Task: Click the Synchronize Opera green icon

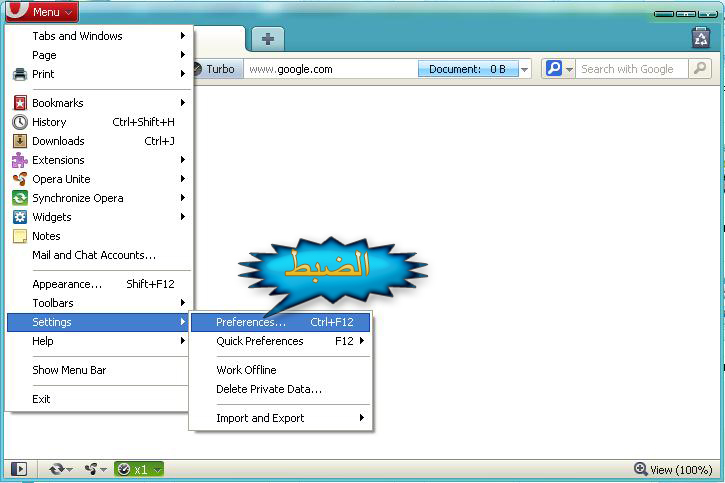Action: [20, 198]
